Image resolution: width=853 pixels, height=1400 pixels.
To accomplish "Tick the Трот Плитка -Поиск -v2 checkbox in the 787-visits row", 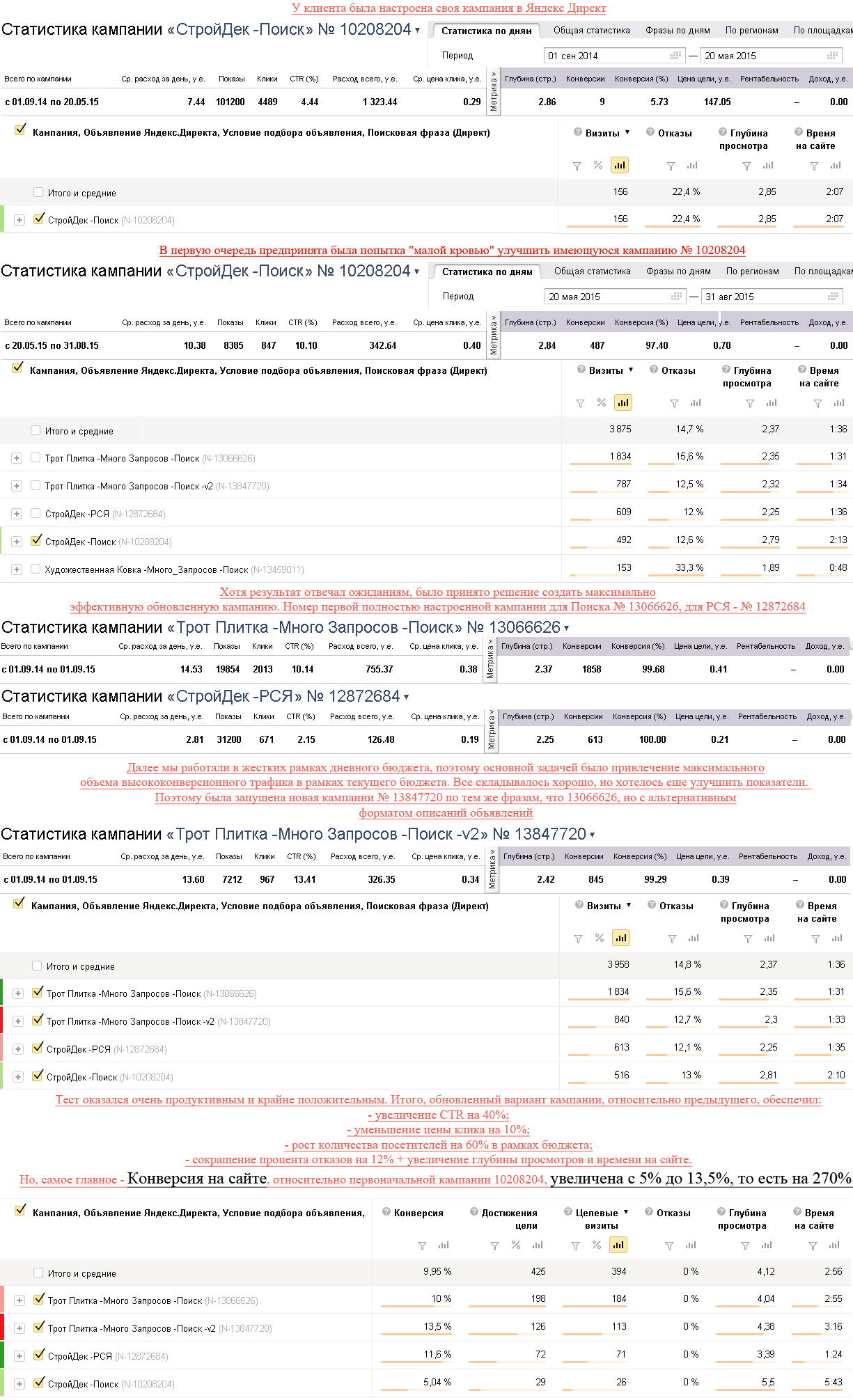I will tap(36, 485).
